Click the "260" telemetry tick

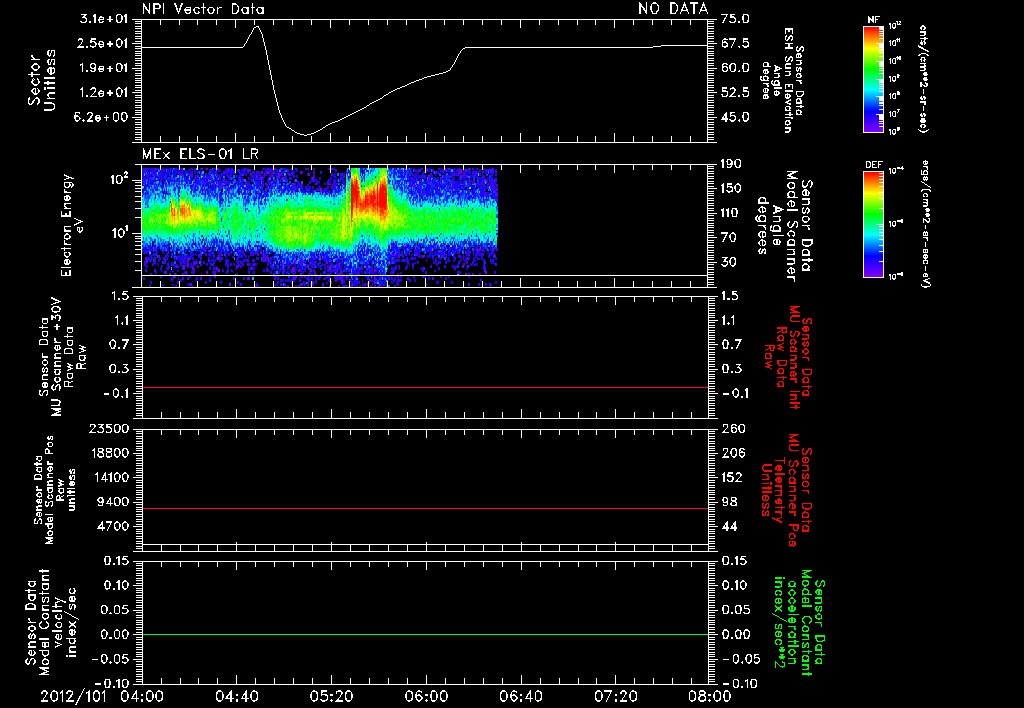pos(733,429)
